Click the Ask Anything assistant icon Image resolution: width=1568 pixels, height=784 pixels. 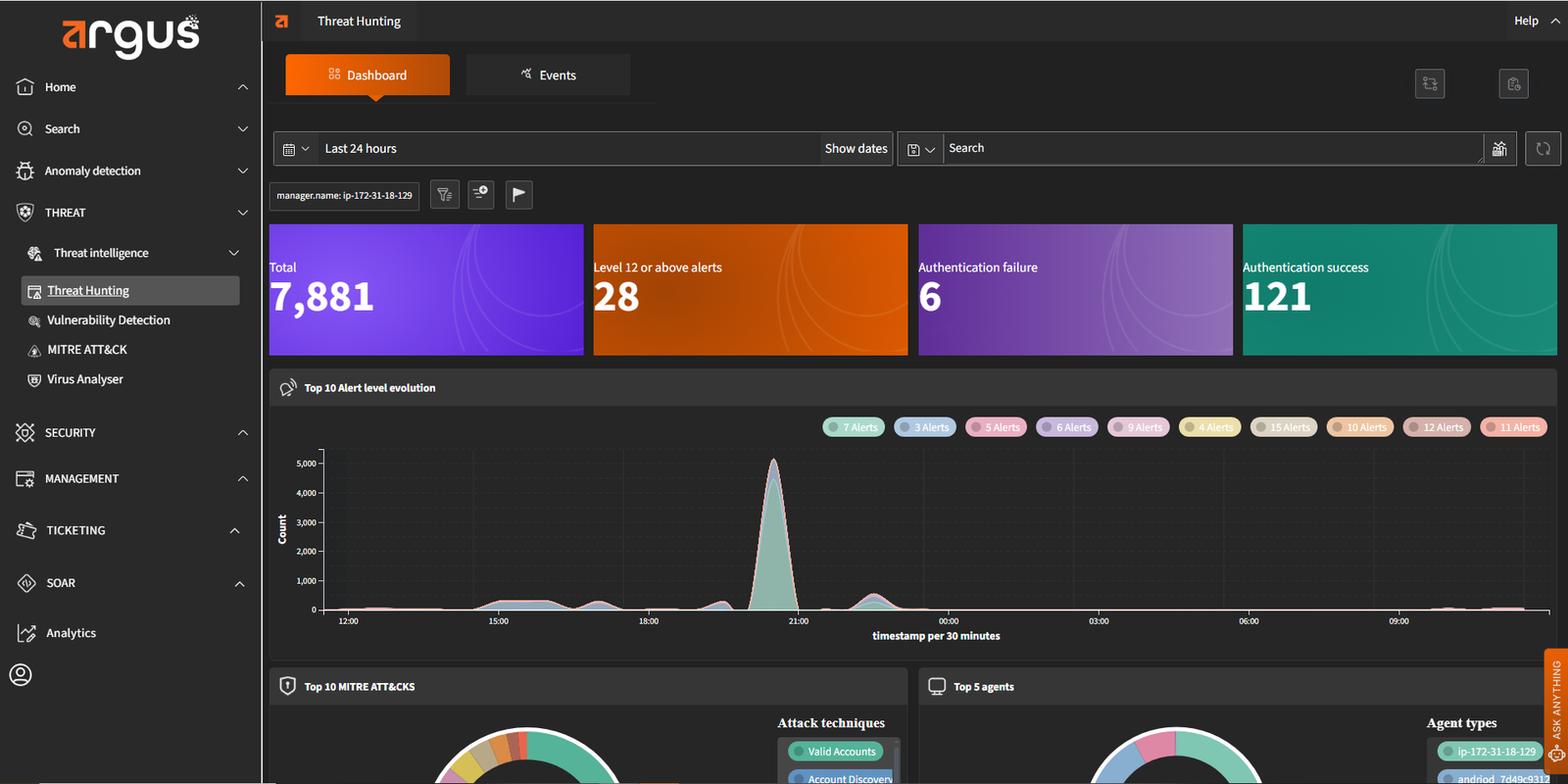click(1556, 753)
